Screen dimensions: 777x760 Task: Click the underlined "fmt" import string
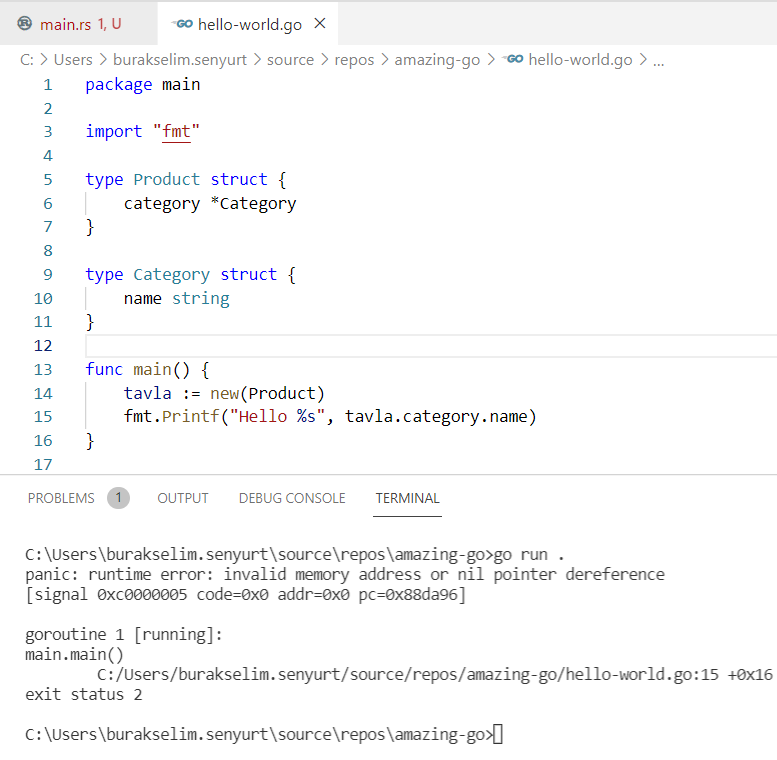tap(176, 132)
